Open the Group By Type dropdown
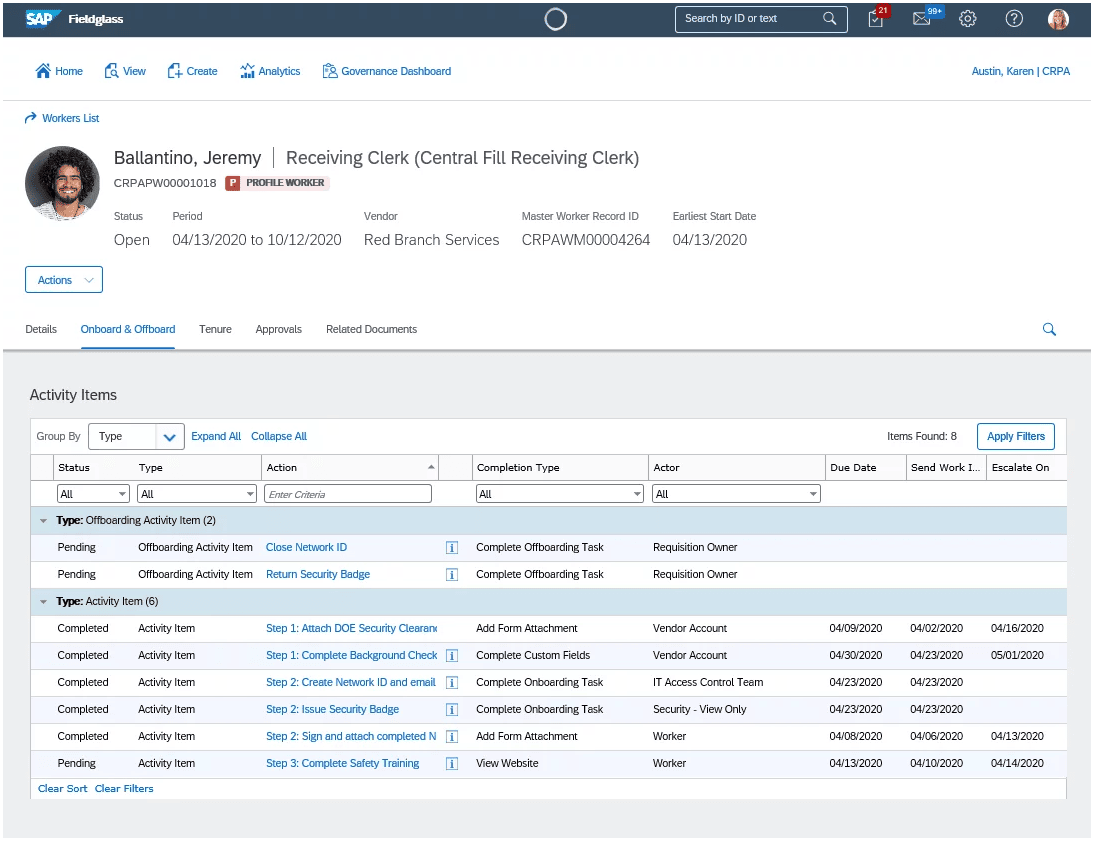 coord(136,437)
